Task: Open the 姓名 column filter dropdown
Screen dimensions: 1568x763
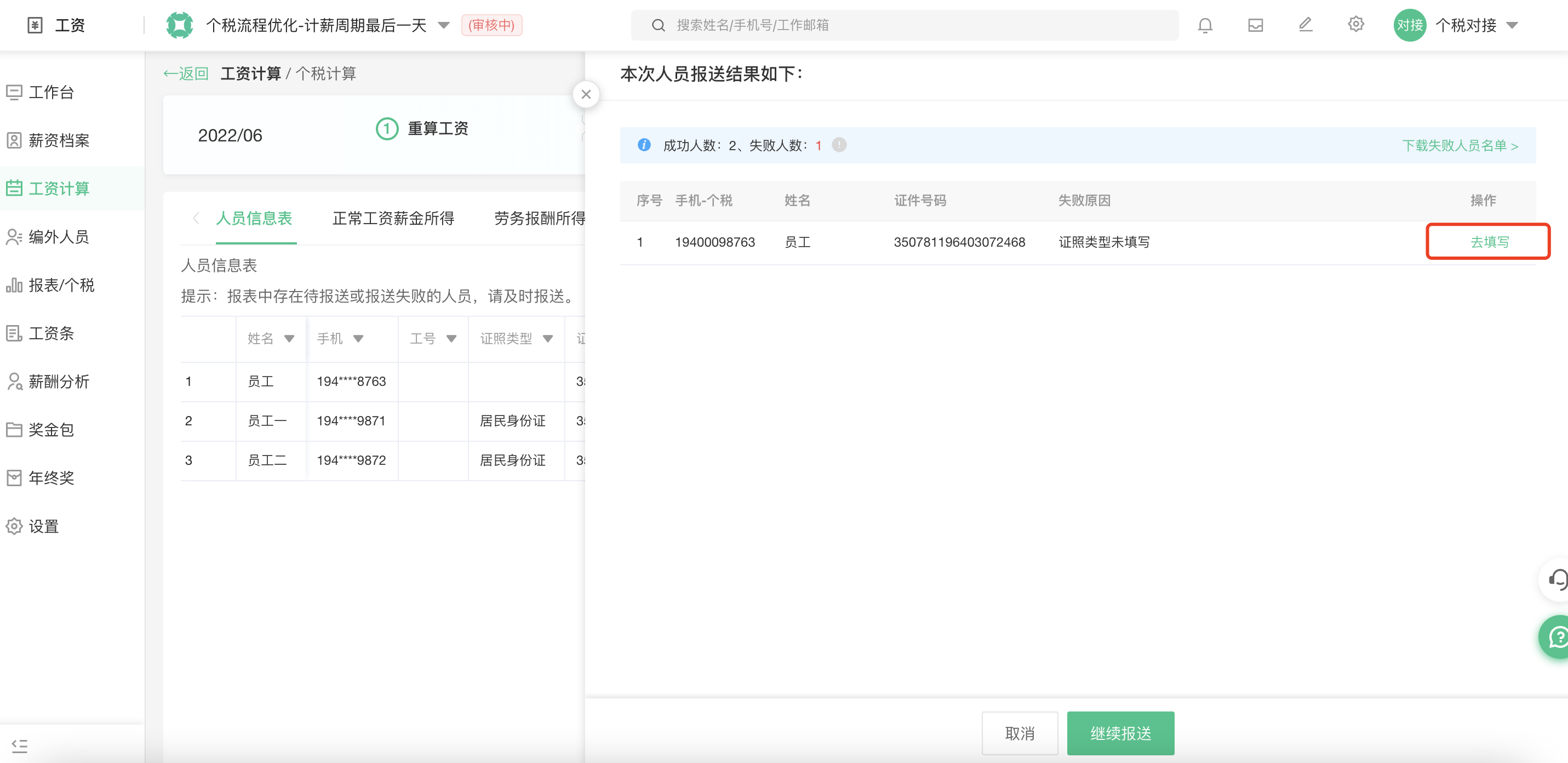Action: click(289, 339)
